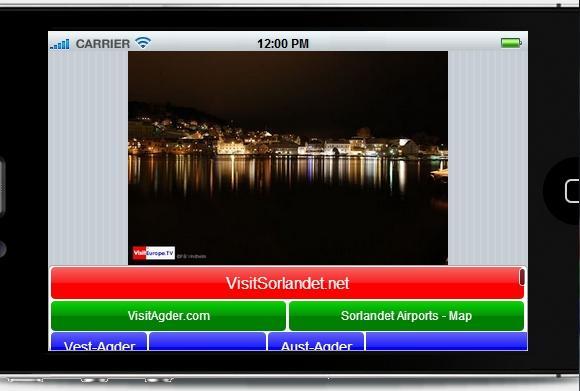Screen dimensions: 580x391
Task: Click the striped gray area right of photo
Action: [488, 158]
